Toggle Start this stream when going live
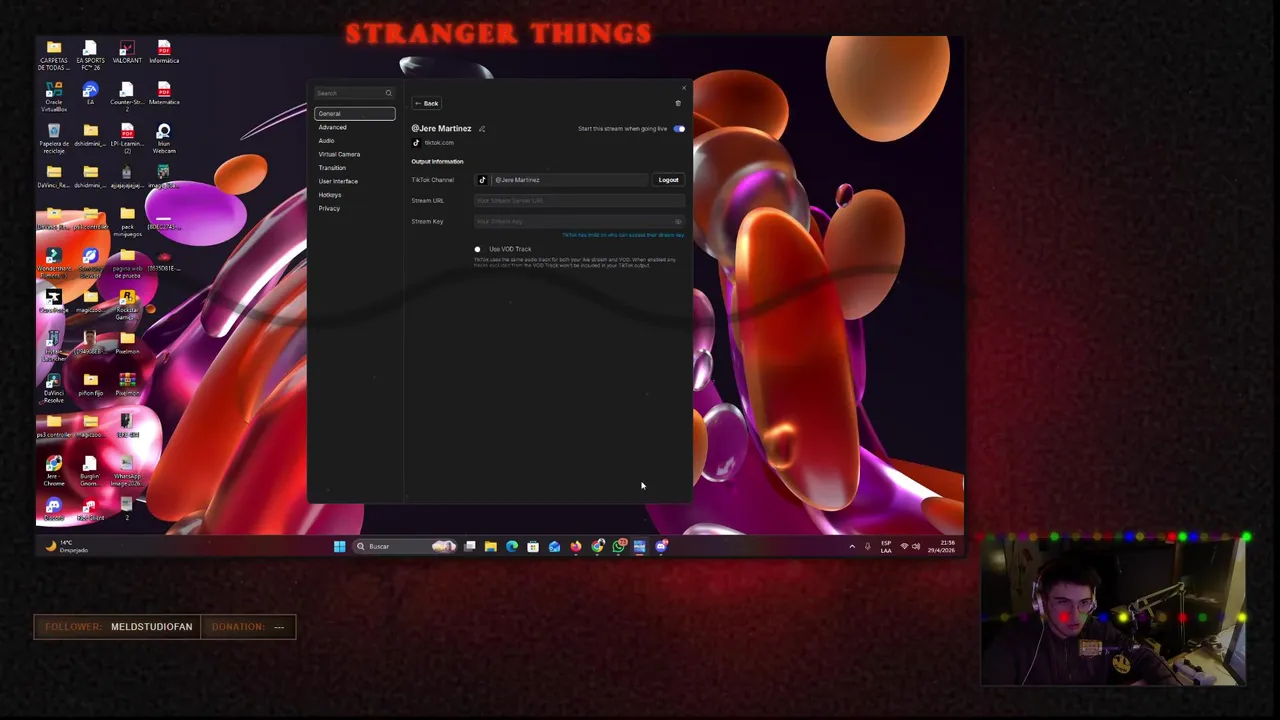 tap(680, 129)
